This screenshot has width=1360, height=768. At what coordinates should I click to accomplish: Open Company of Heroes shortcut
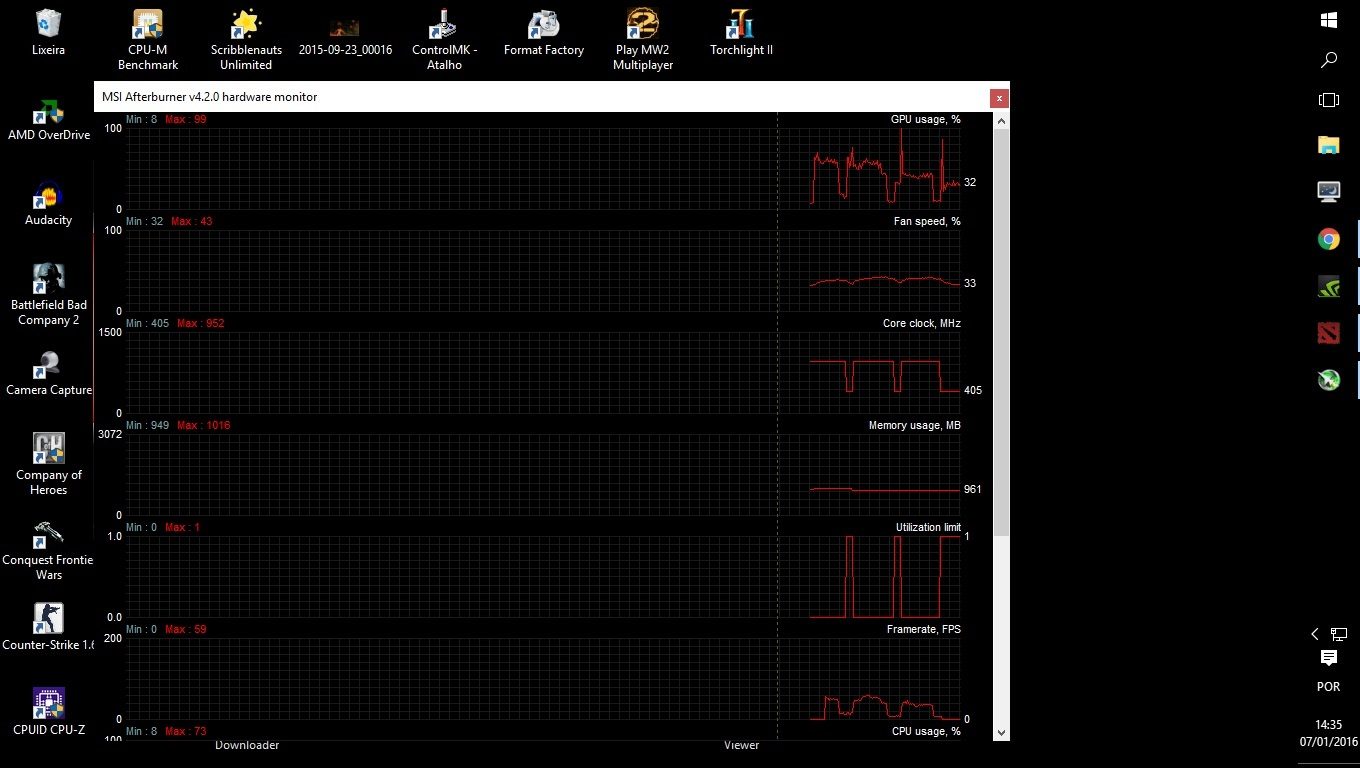(48, 465)
